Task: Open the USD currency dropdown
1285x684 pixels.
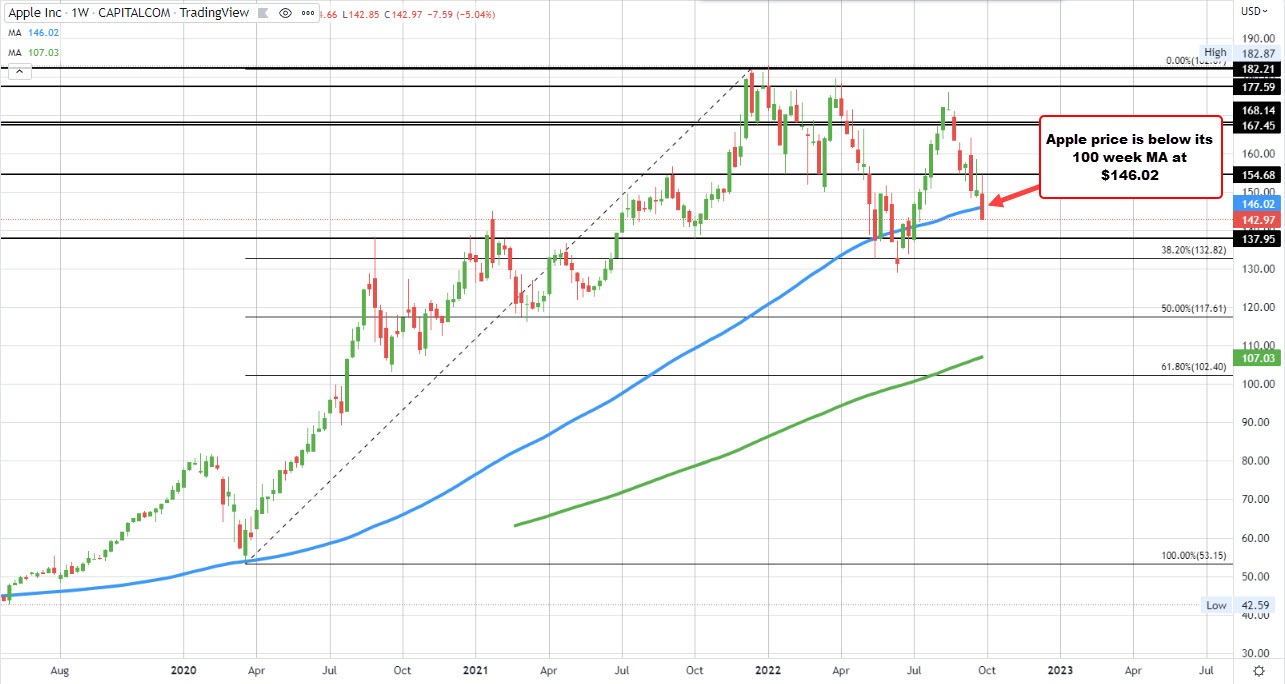Action: [1253, 11]
